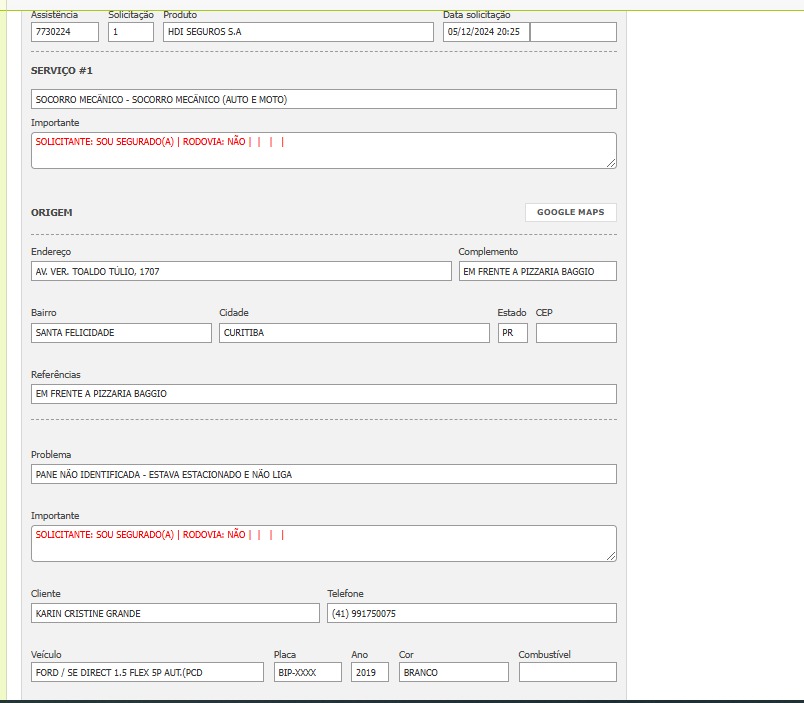This screenshot has height=703, width=804.
Task: Click the empty Combustível field
Action: [x=568, y=672]
